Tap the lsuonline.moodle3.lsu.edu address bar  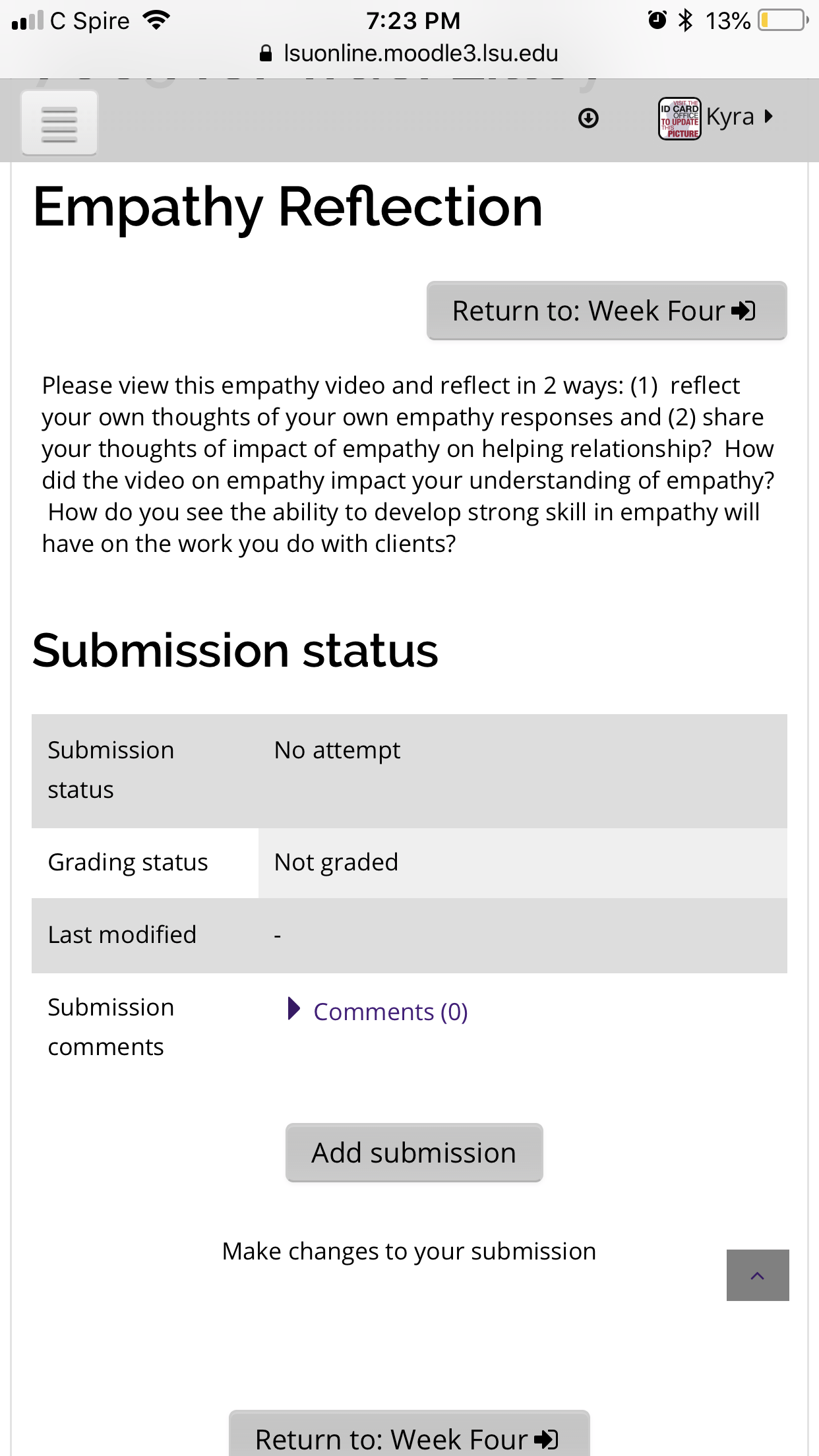tap(409, 53)
